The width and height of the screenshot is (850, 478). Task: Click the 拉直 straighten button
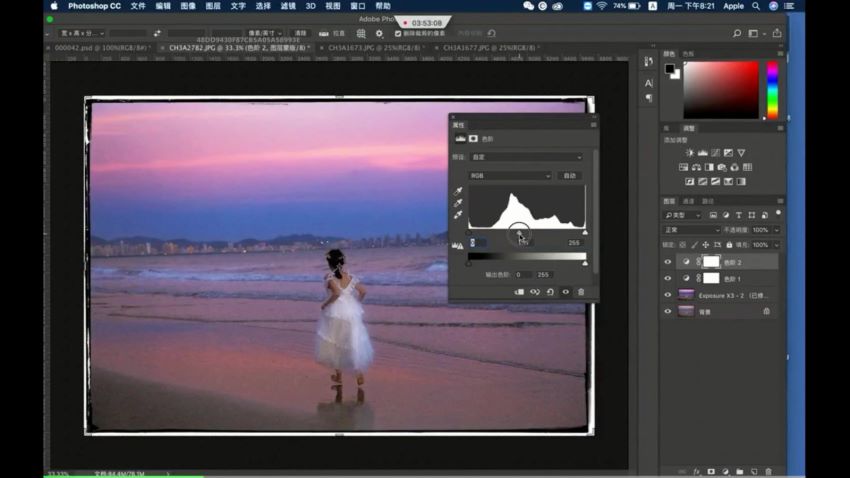(x=332, y=34)
